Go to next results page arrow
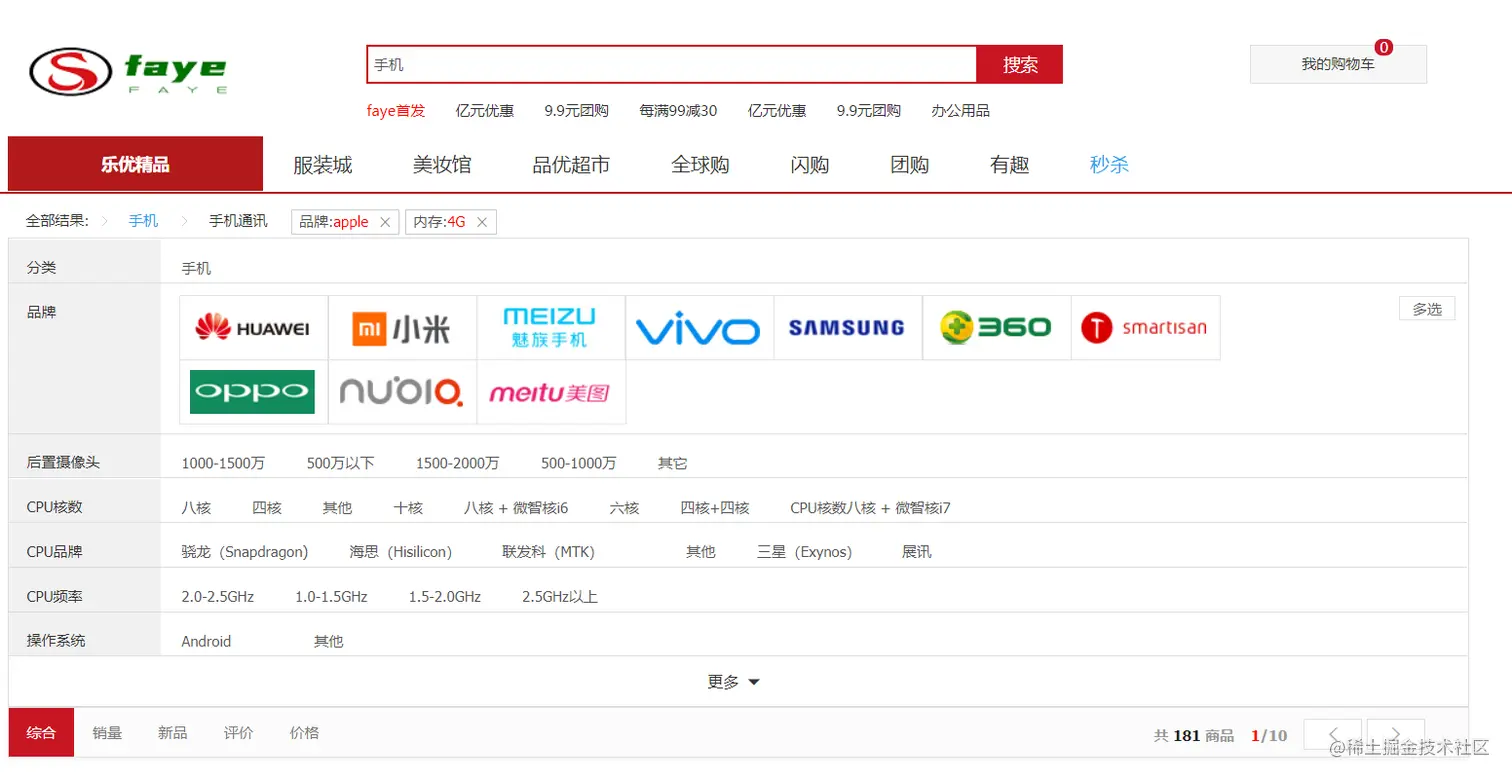 (1396, 735)
